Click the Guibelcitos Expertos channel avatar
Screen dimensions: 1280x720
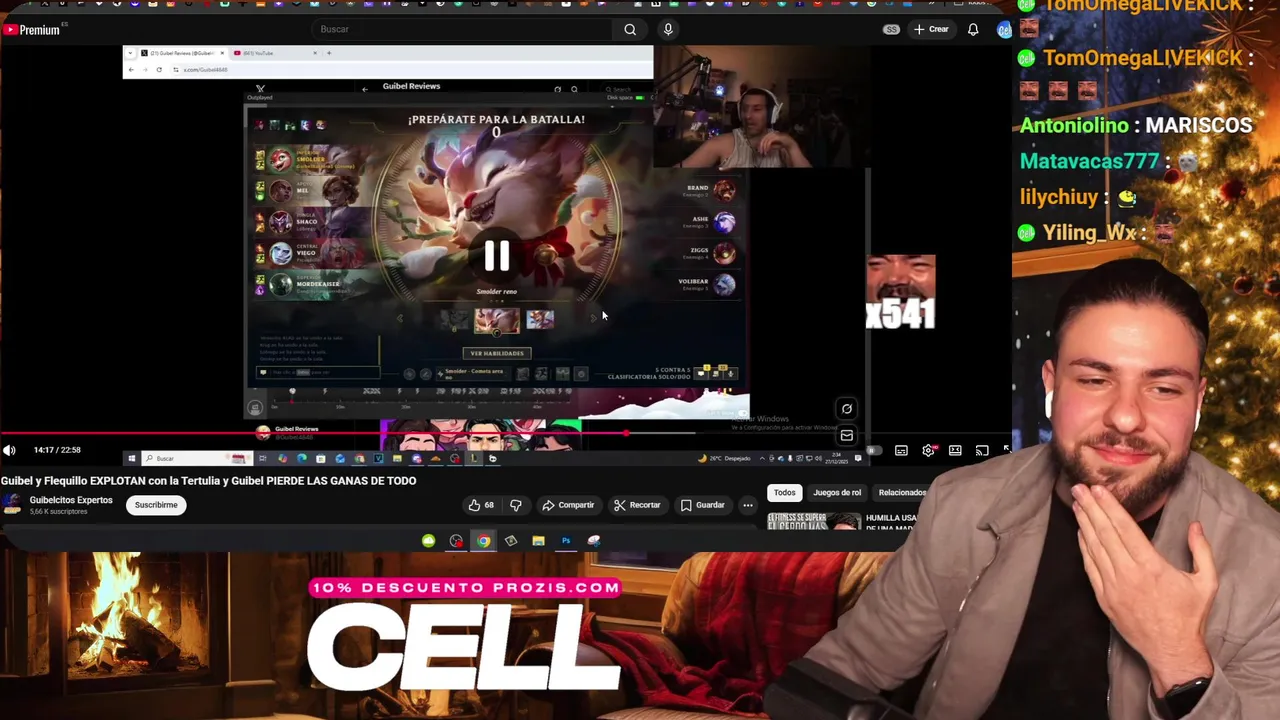point(12,505)
